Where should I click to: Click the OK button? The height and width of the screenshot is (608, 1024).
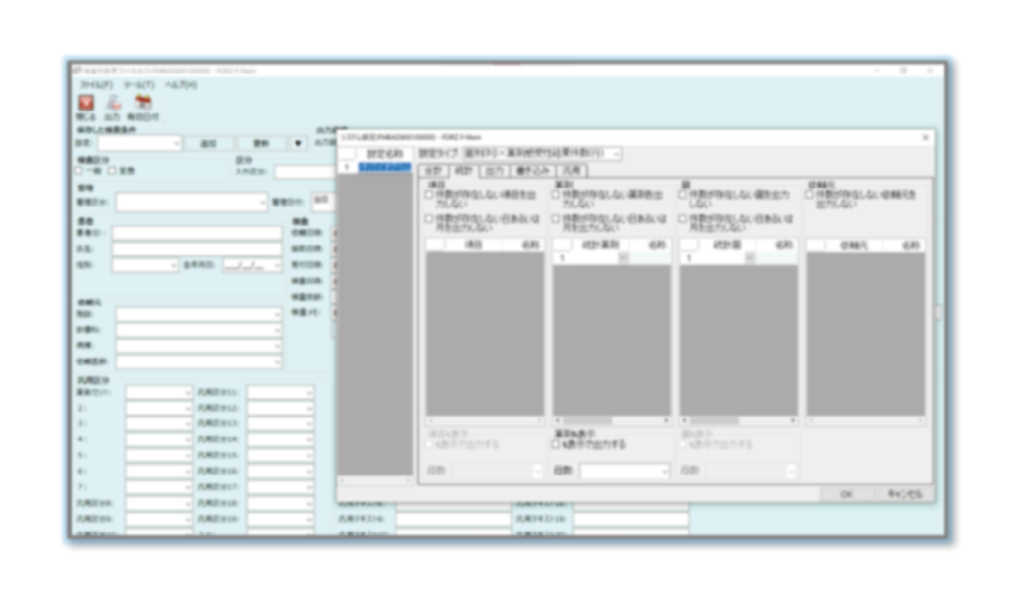point(846,494)
